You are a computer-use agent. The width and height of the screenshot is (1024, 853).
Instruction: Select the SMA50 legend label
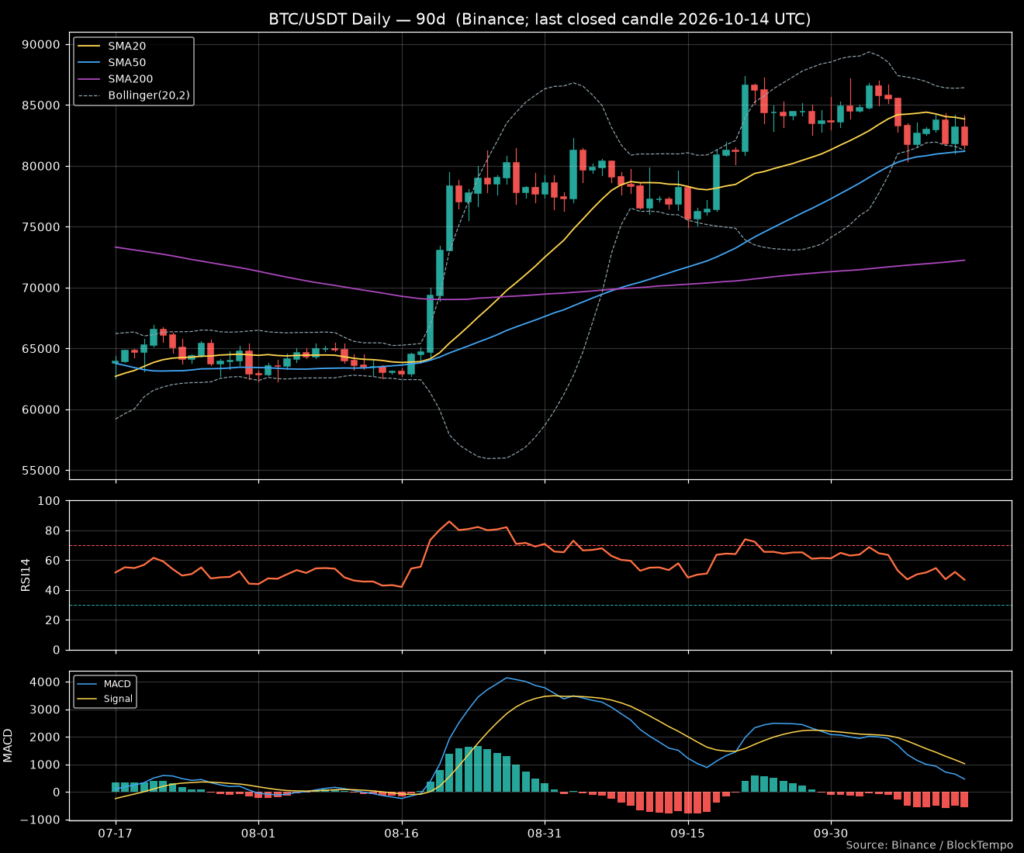click(x=127, y=63)
